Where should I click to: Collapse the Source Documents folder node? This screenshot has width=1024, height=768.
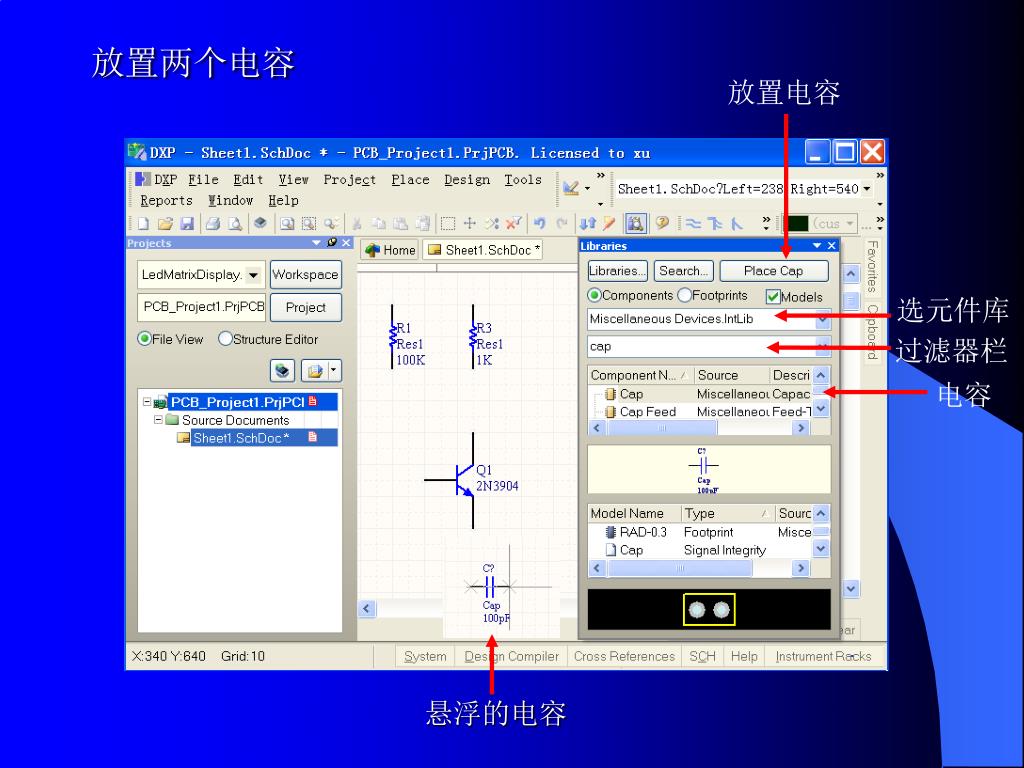pyautogui.click(x=158, y=419)
